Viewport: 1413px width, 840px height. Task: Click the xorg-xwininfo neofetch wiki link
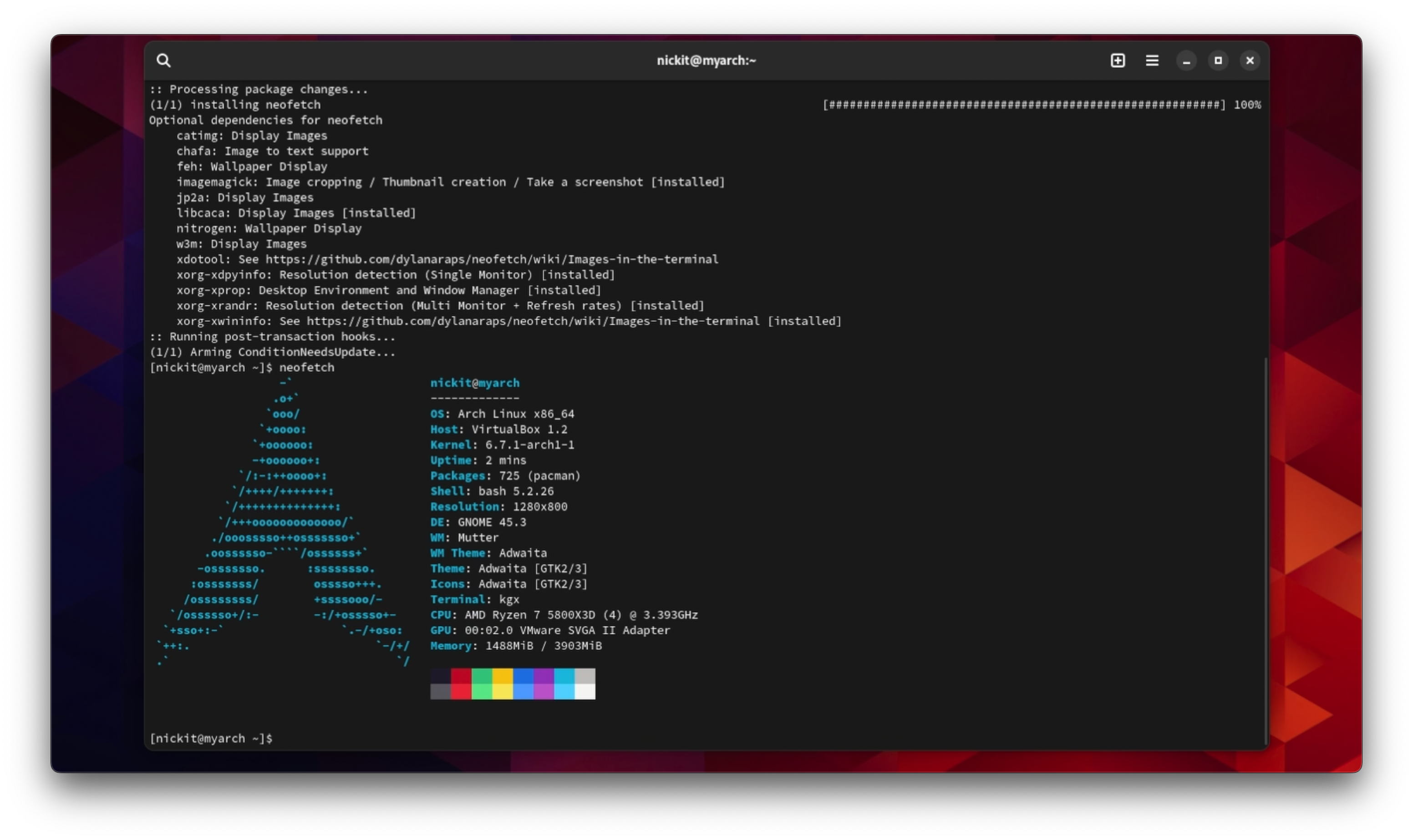532,321
